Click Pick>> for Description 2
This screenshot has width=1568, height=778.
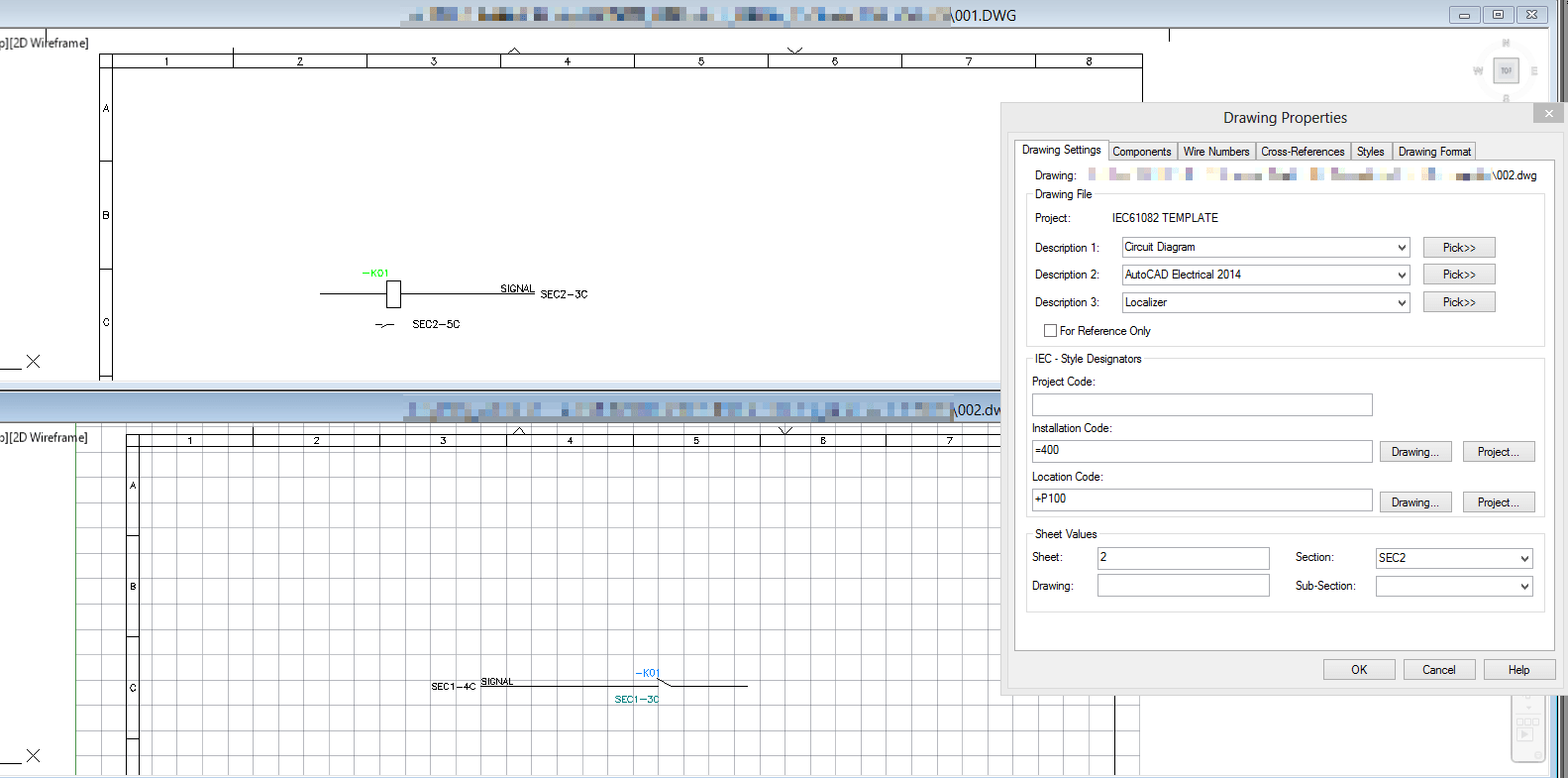tap(1459, 275)
